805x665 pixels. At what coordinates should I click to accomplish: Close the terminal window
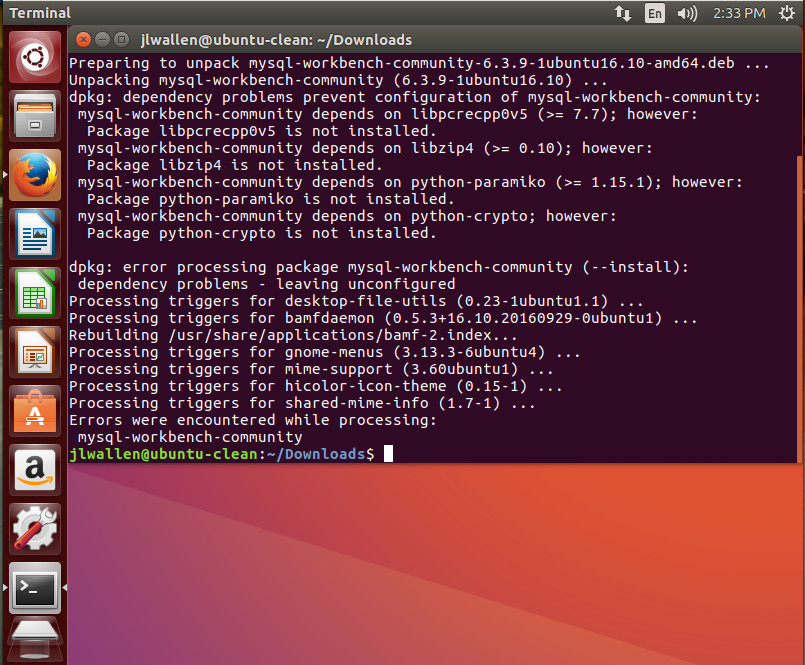[83, 40]
